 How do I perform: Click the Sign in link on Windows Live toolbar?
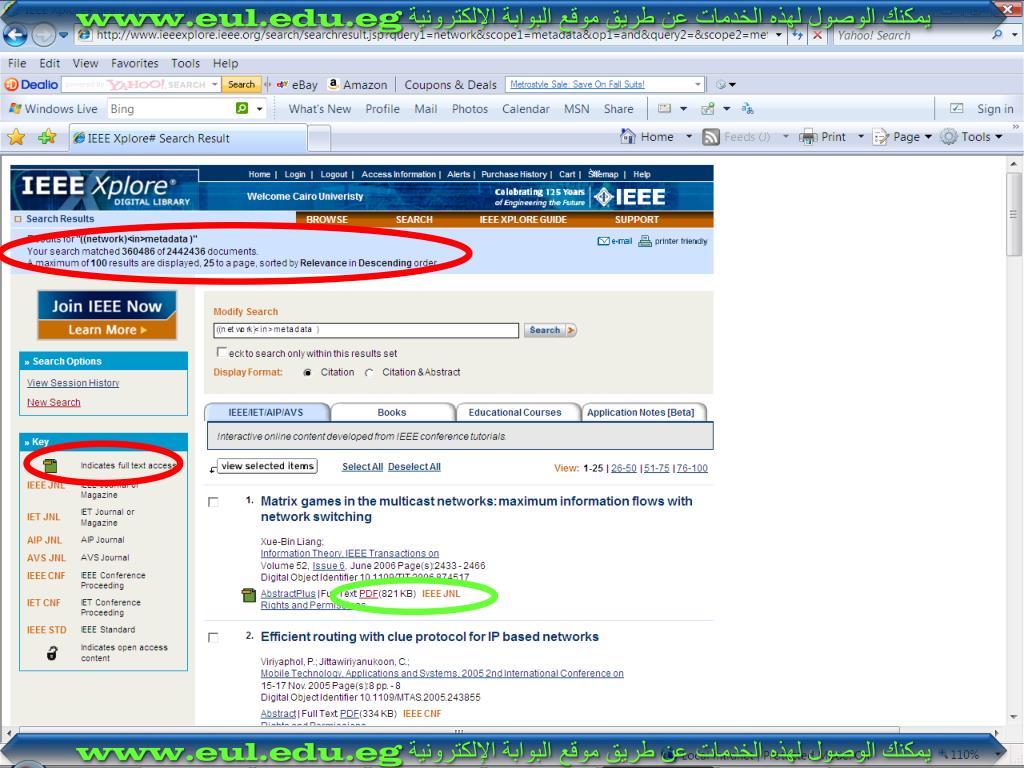(x=995, y=108)
